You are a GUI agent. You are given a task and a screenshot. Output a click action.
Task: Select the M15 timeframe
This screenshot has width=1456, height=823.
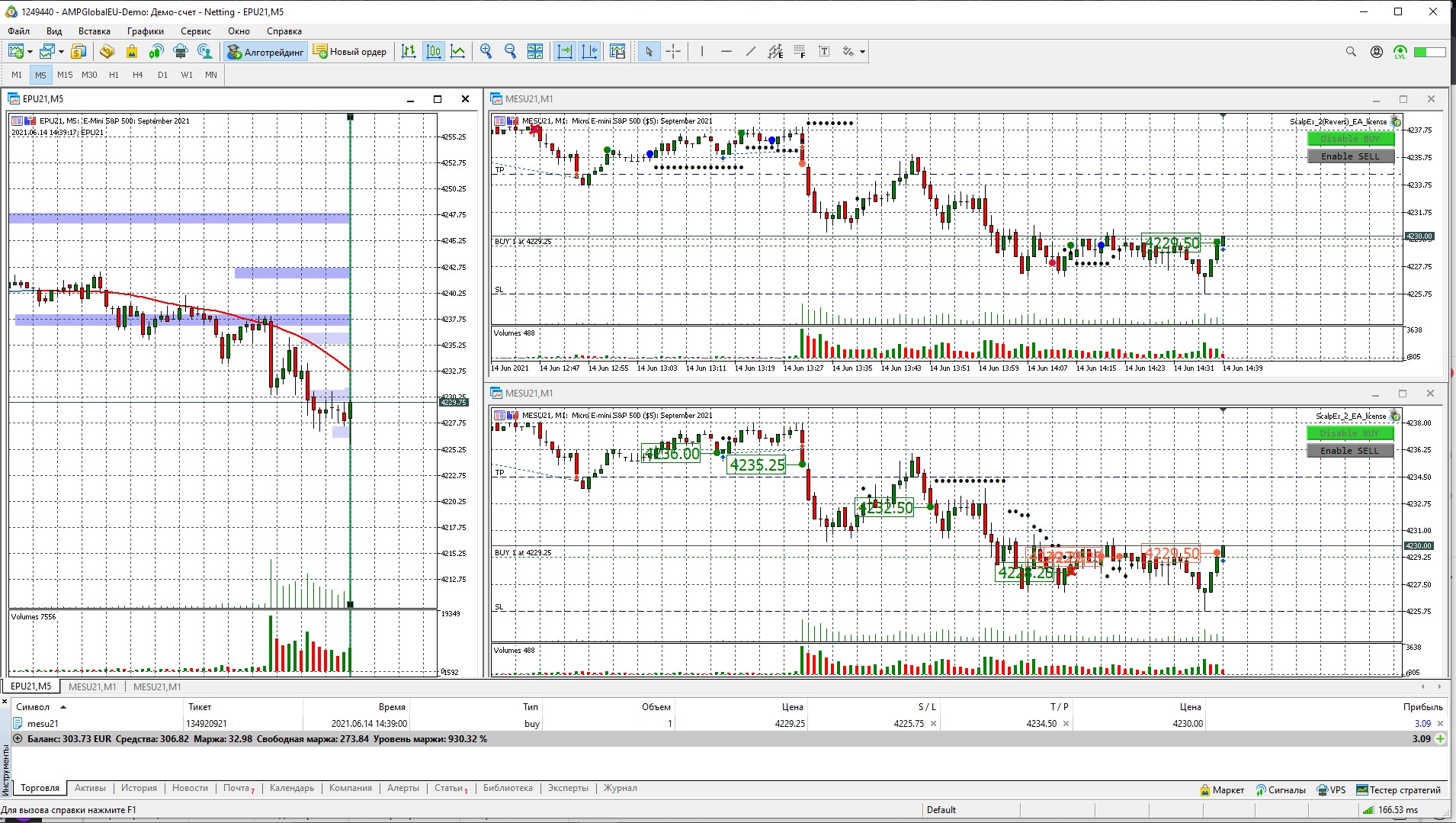coord(65,75)
